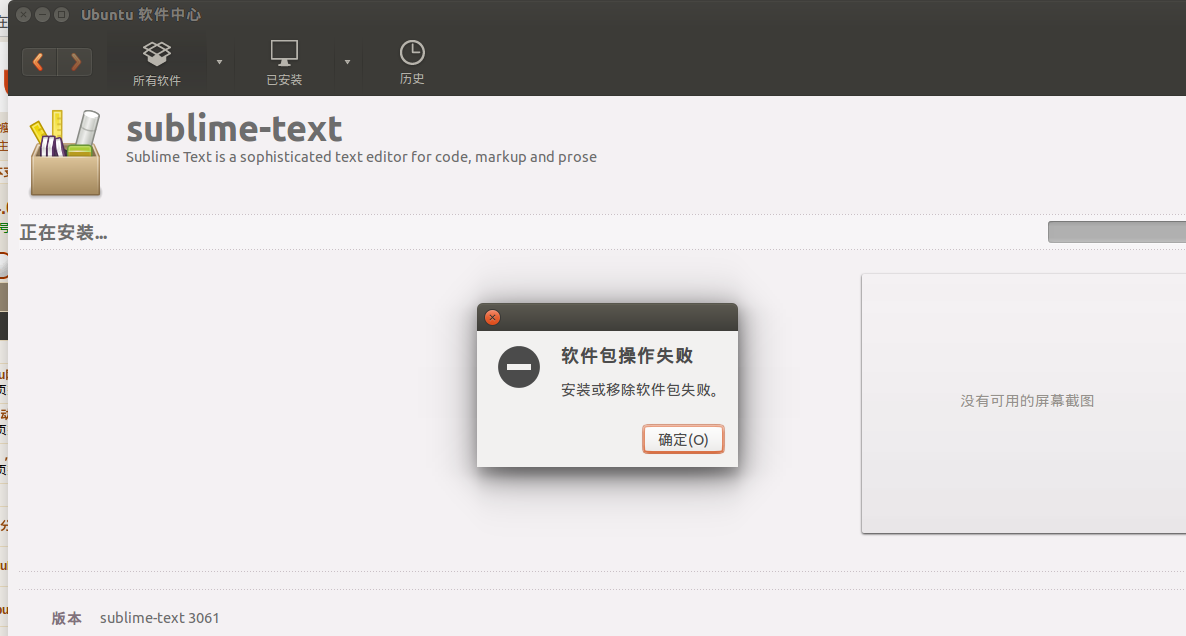
Task: Click the installation progress bar
Action: 1116,232
